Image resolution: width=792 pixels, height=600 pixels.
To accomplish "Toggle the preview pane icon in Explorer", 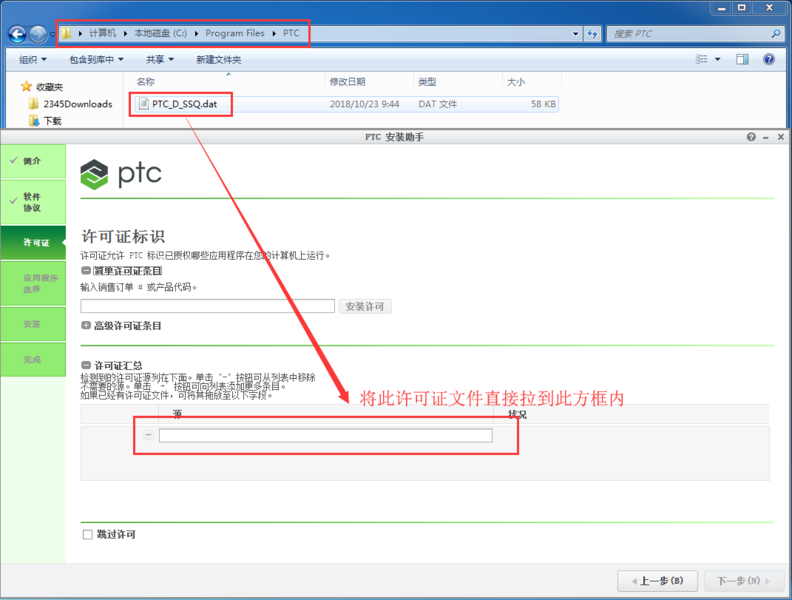I will tap(742, 60).
